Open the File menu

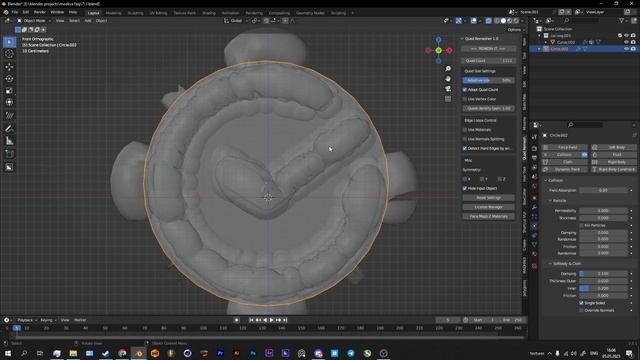click(15, 12)
